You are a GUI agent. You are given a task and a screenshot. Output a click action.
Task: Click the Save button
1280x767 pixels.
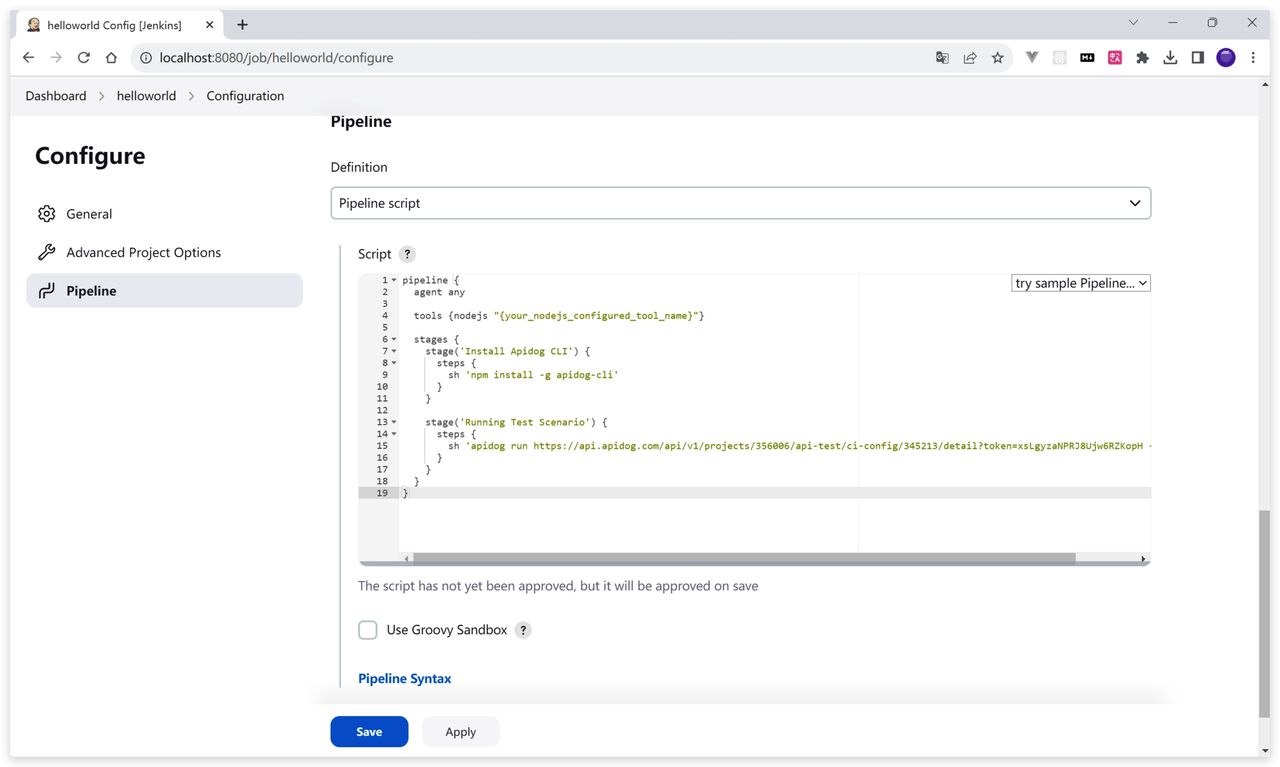369,731
